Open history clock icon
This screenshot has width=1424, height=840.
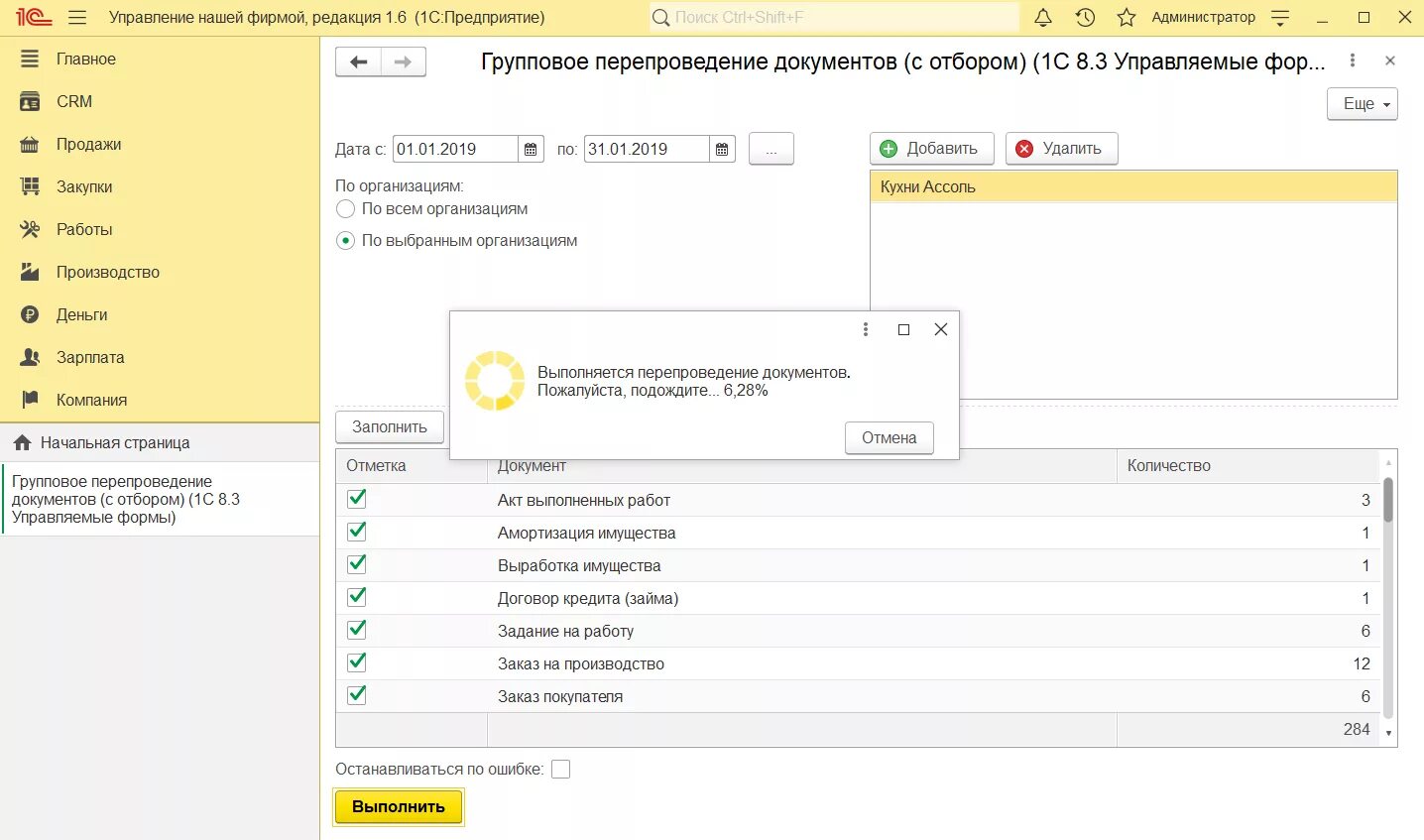click(1085, 17)
